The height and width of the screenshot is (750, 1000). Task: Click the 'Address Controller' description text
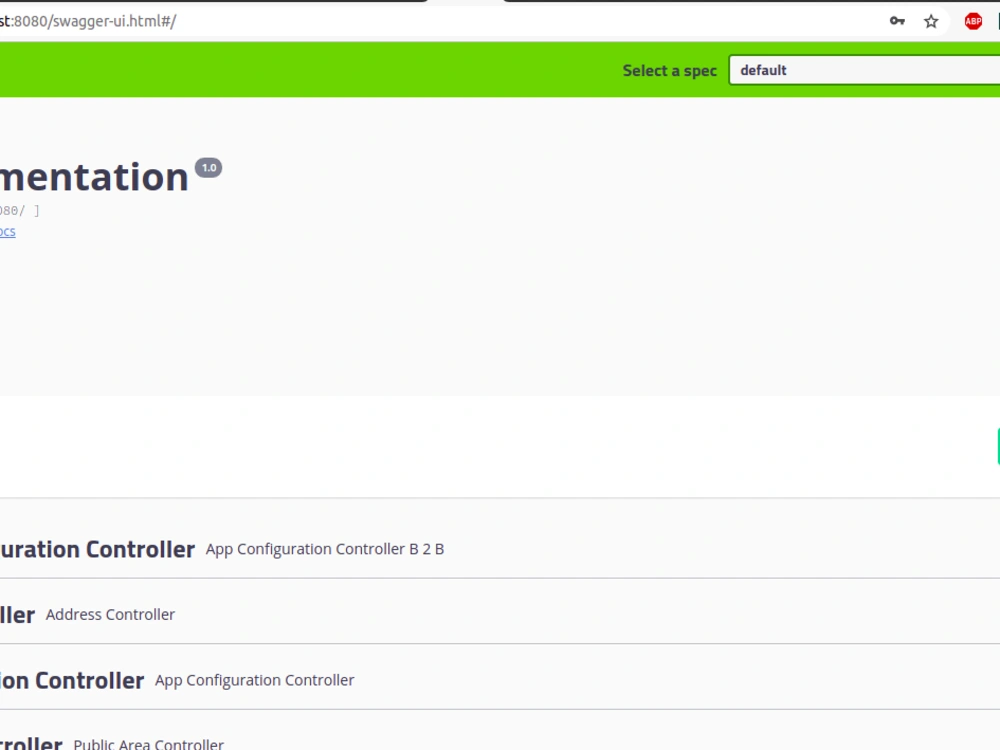tap(110, 614)
